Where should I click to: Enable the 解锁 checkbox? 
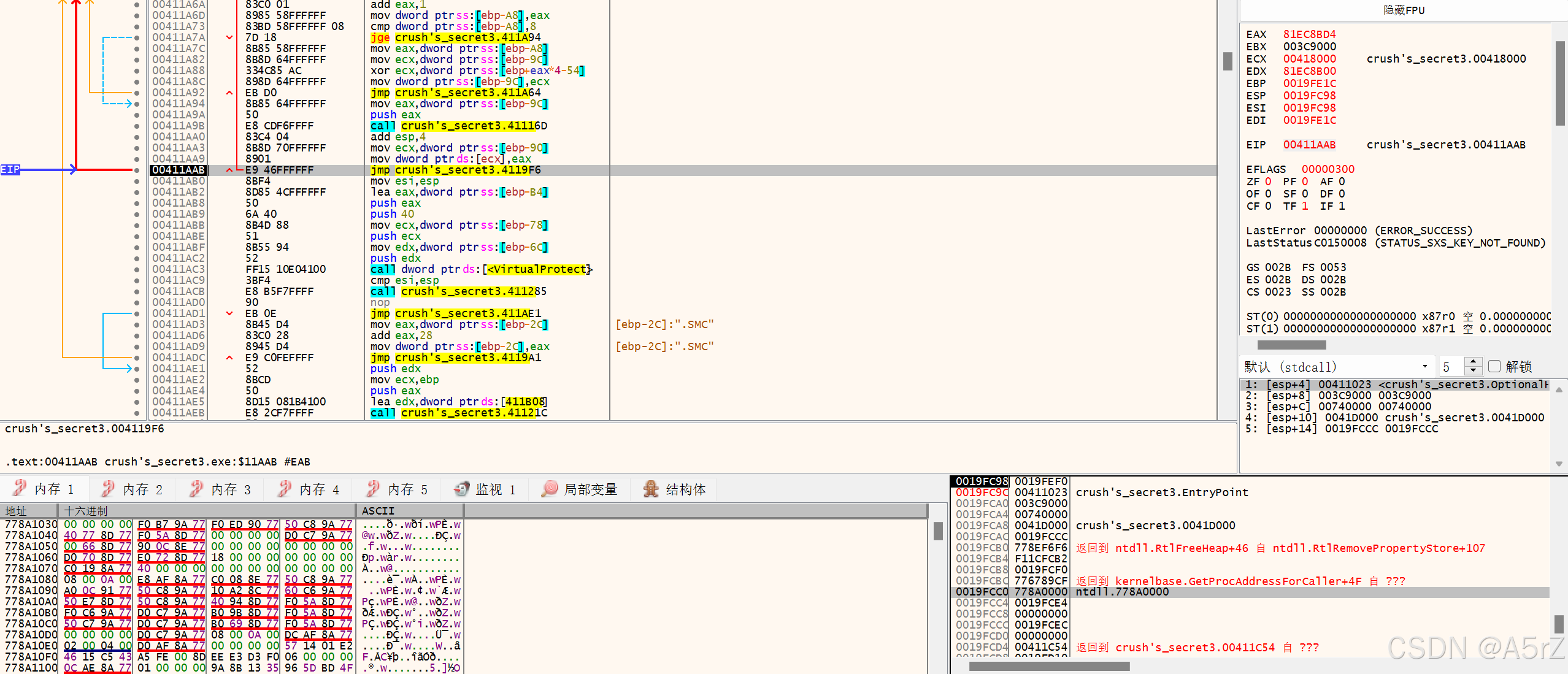click(1494, 366)
